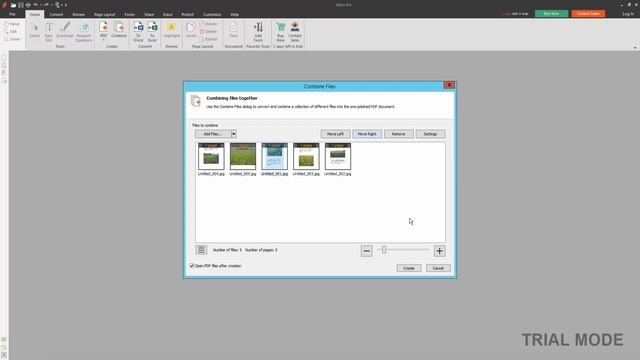Switch to list view in Combine Files dialog

pos(201,250)
